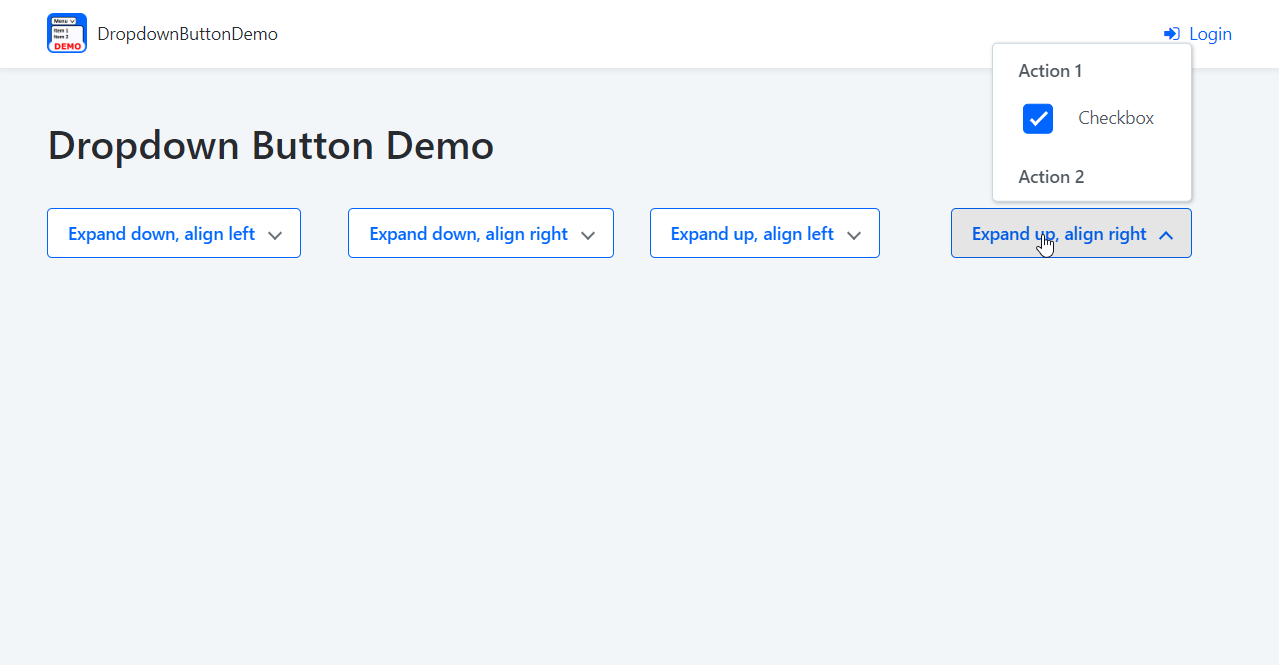Open the 'Expand down, align left' dropdown
1279x665 pixels.
pyautogui.click(x=173, y=233)
